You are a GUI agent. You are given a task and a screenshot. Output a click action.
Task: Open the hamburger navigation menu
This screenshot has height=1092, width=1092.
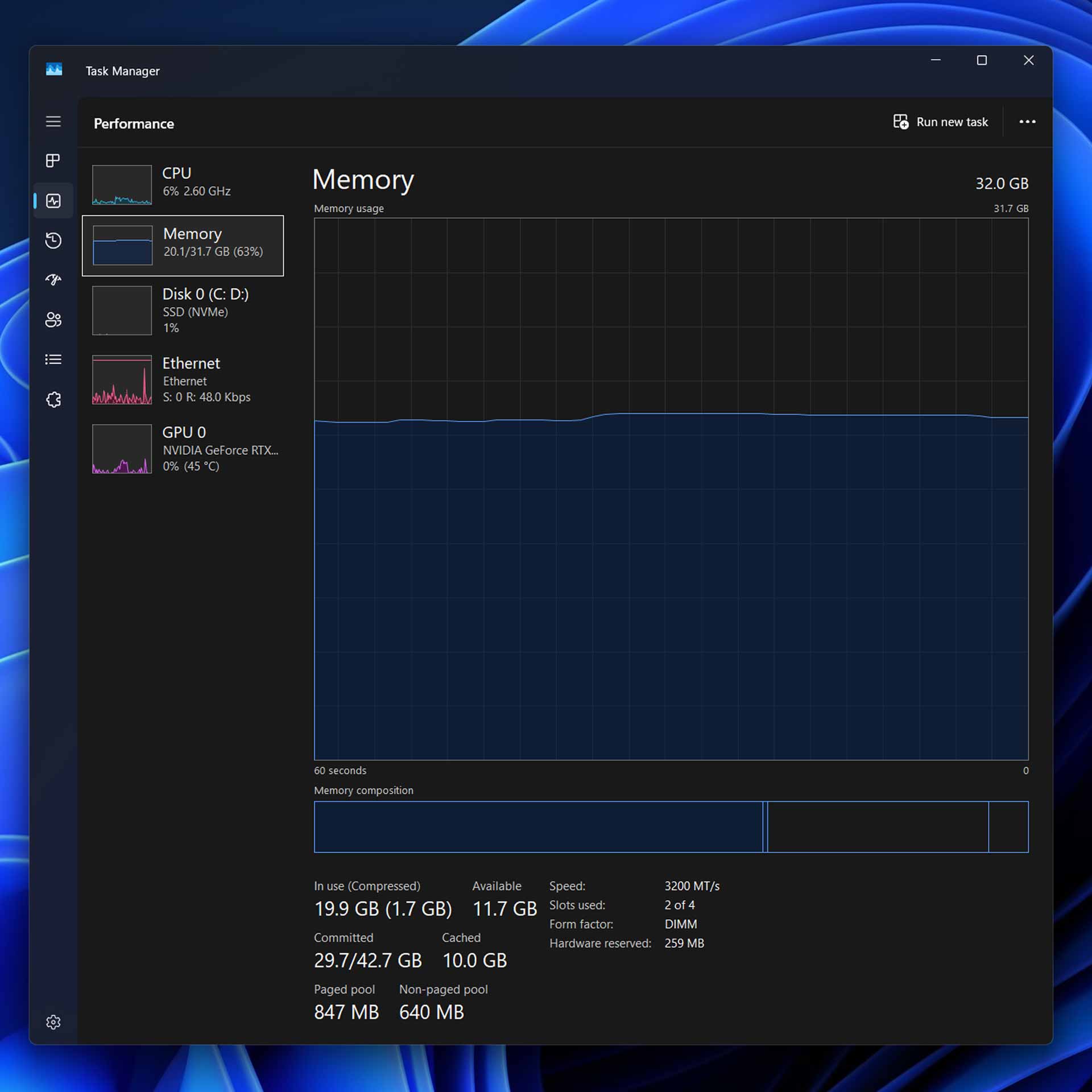pos(53,122)
